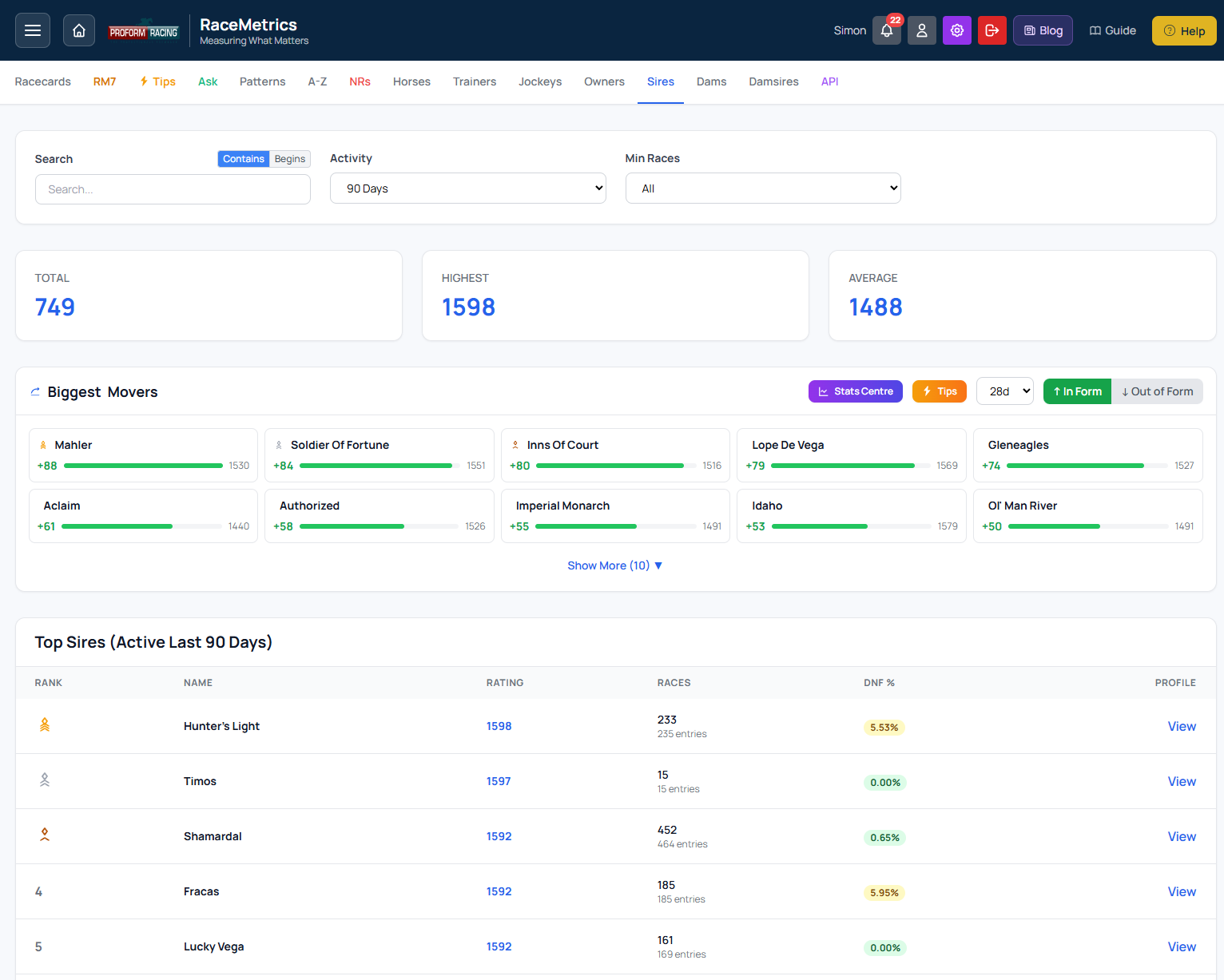Open the Gleneagles mover card

(x=1088, y=455)
